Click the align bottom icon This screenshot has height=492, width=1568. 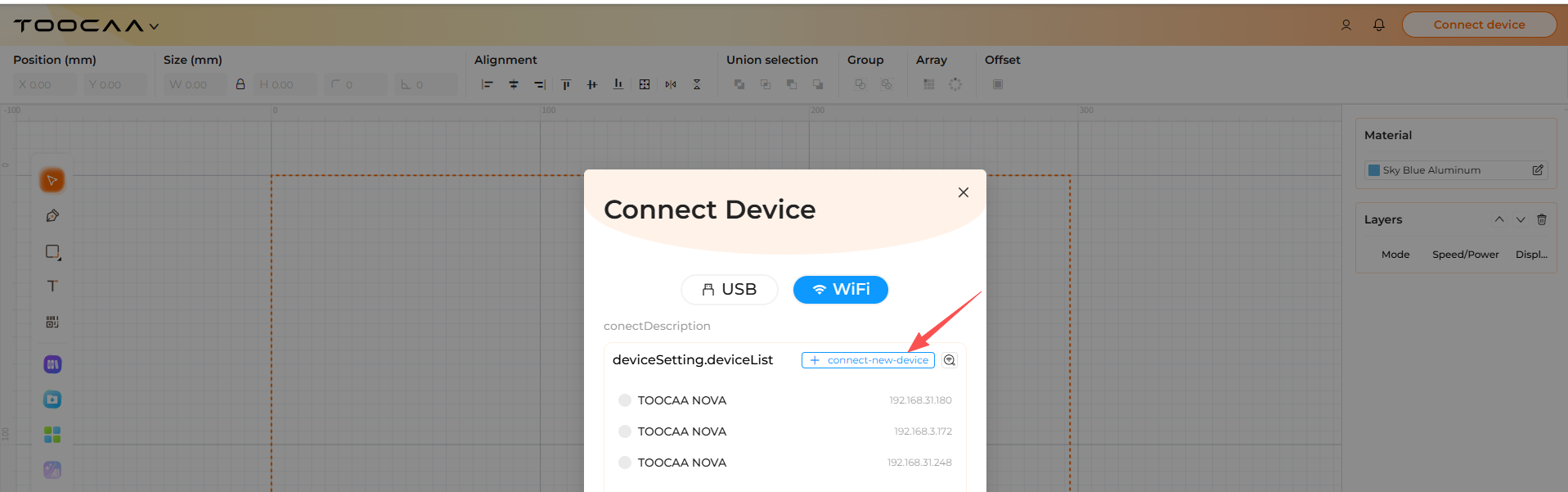click(x=618, y=84)
